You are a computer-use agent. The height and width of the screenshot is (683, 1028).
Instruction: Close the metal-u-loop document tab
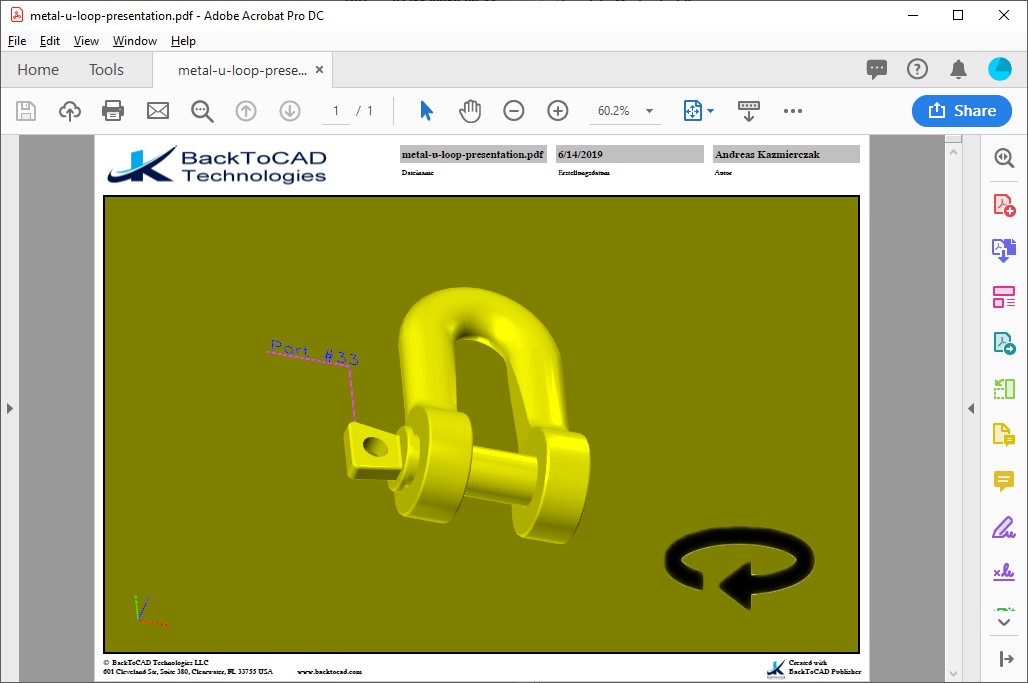pyautogui.click(x=319, y=69)
